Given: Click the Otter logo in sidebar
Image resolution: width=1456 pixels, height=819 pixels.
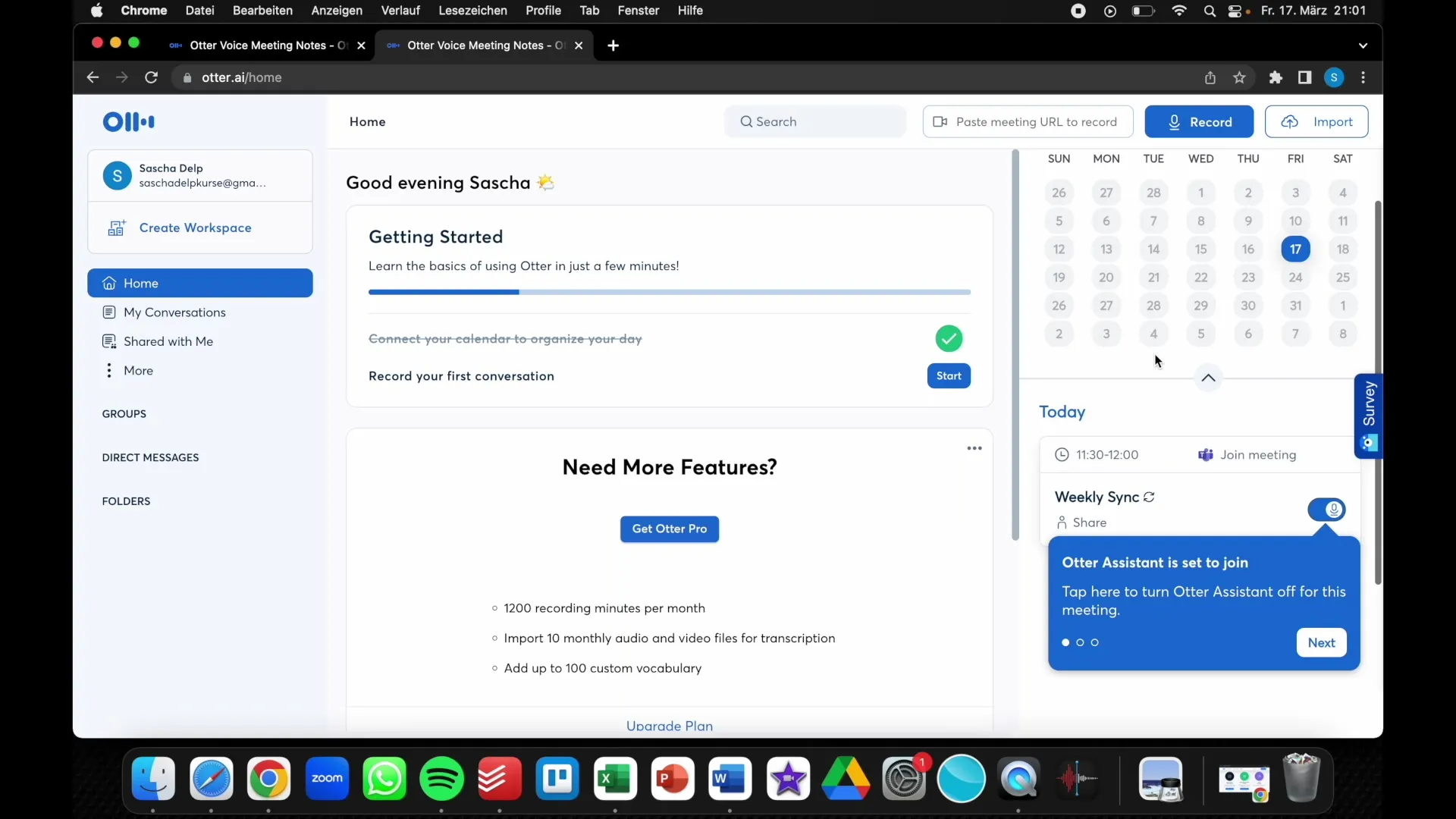Looking at the screenshot, I should pyautogui.click(x=129, y=121).
